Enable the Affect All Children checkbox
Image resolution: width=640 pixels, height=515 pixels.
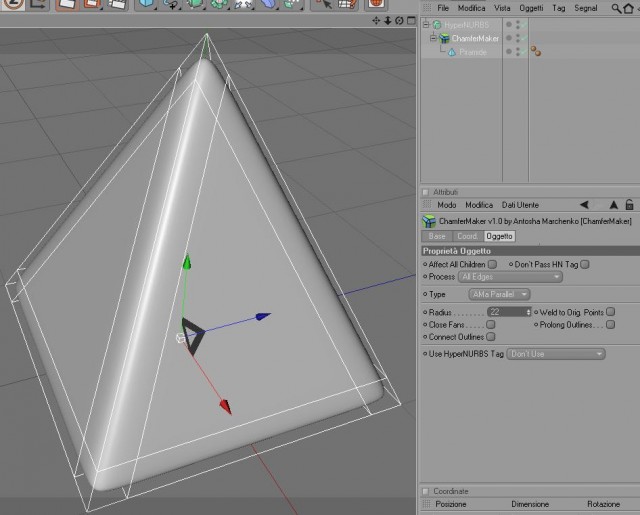tap(493, 264)
